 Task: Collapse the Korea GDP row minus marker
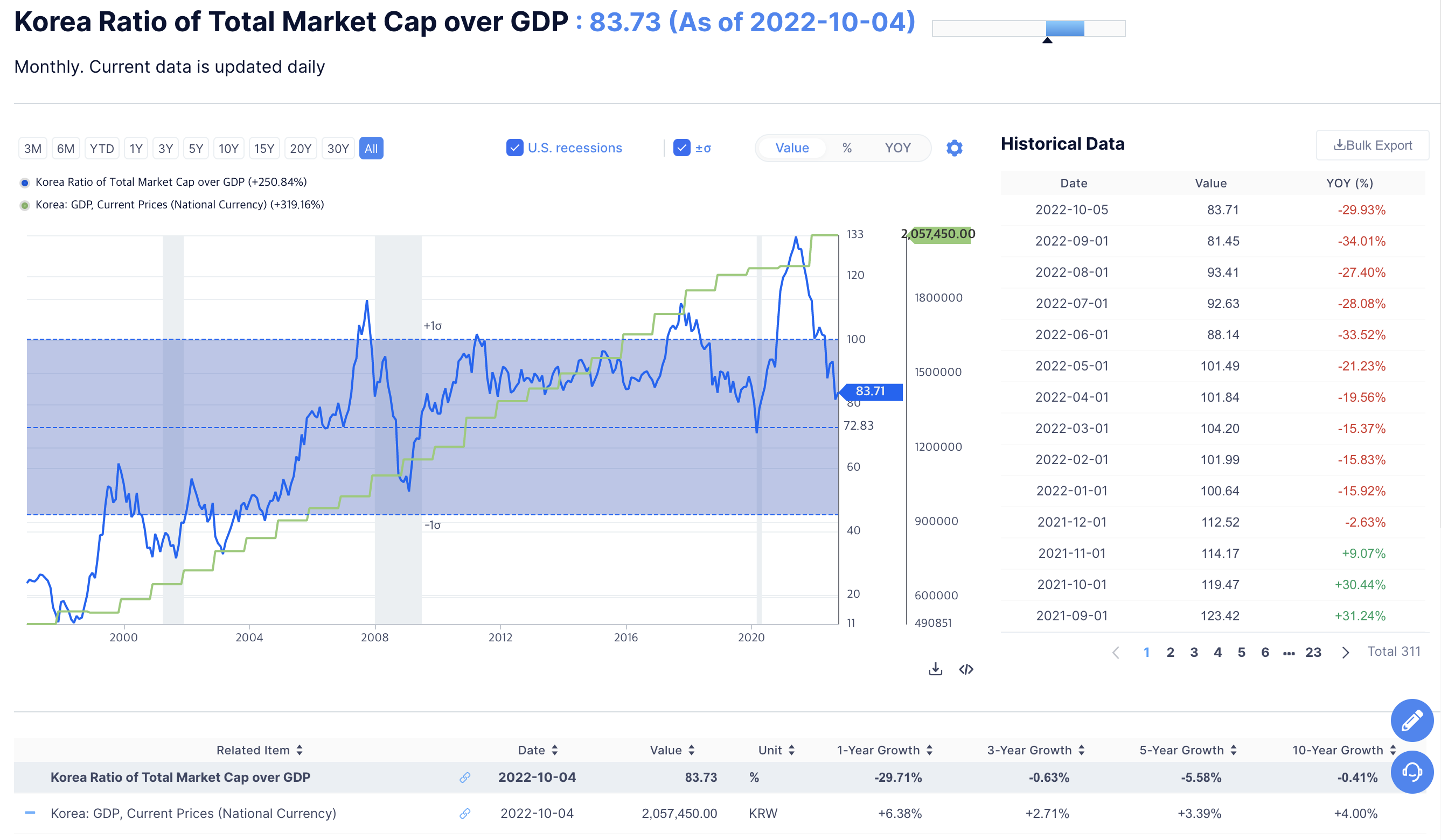tap(30, 813)
